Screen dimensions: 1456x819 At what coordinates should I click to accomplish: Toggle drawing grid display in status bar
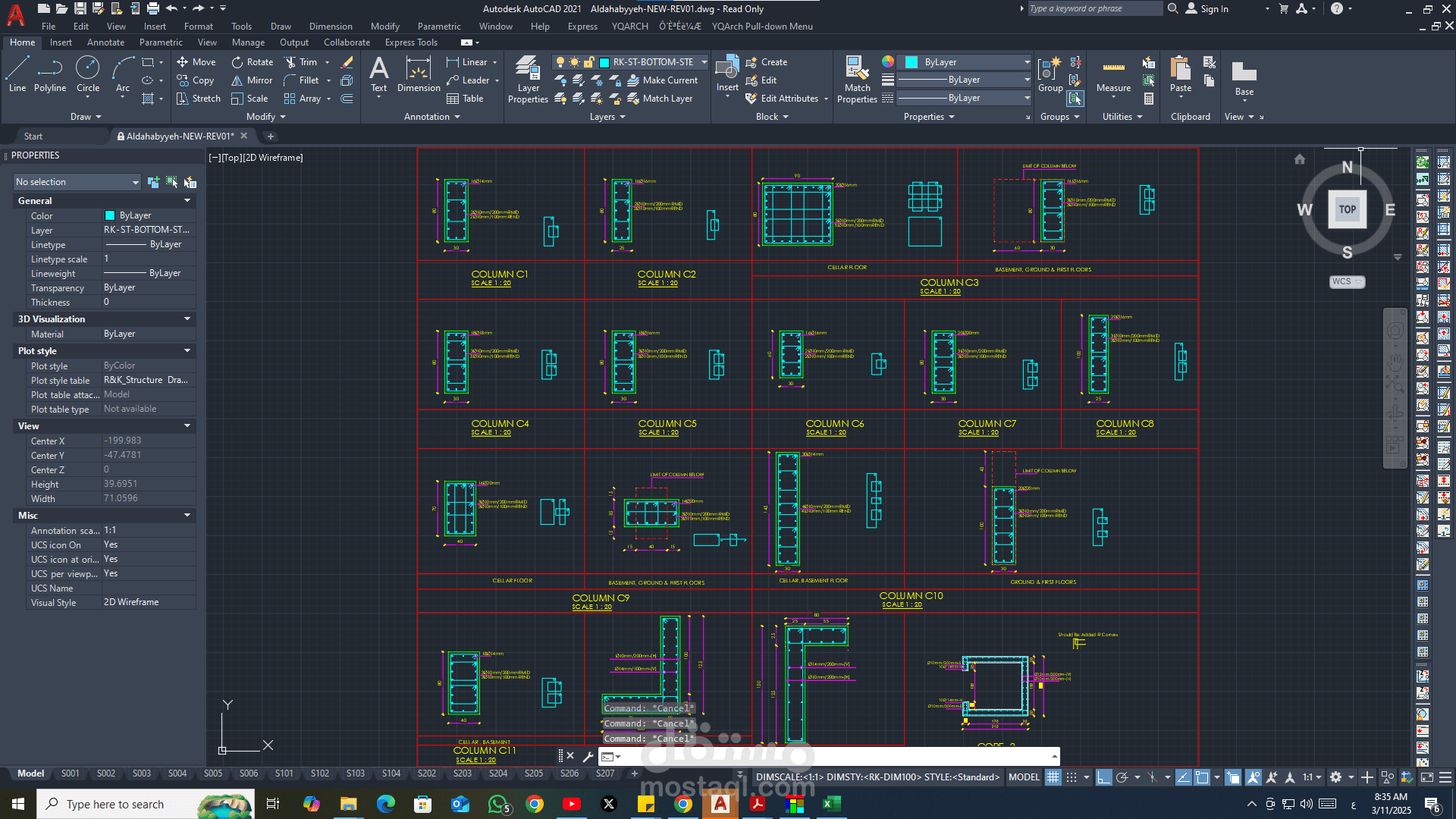[x=1053, y=777]
